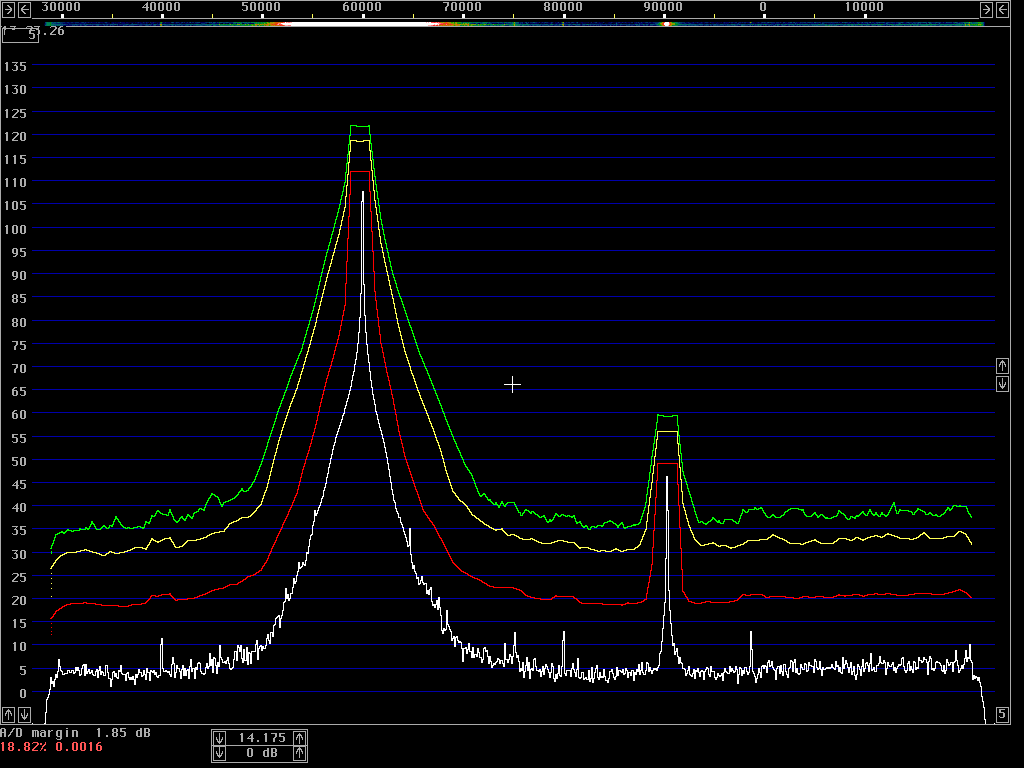Click the right arrow button beside the 30000 label

point(8,9)
